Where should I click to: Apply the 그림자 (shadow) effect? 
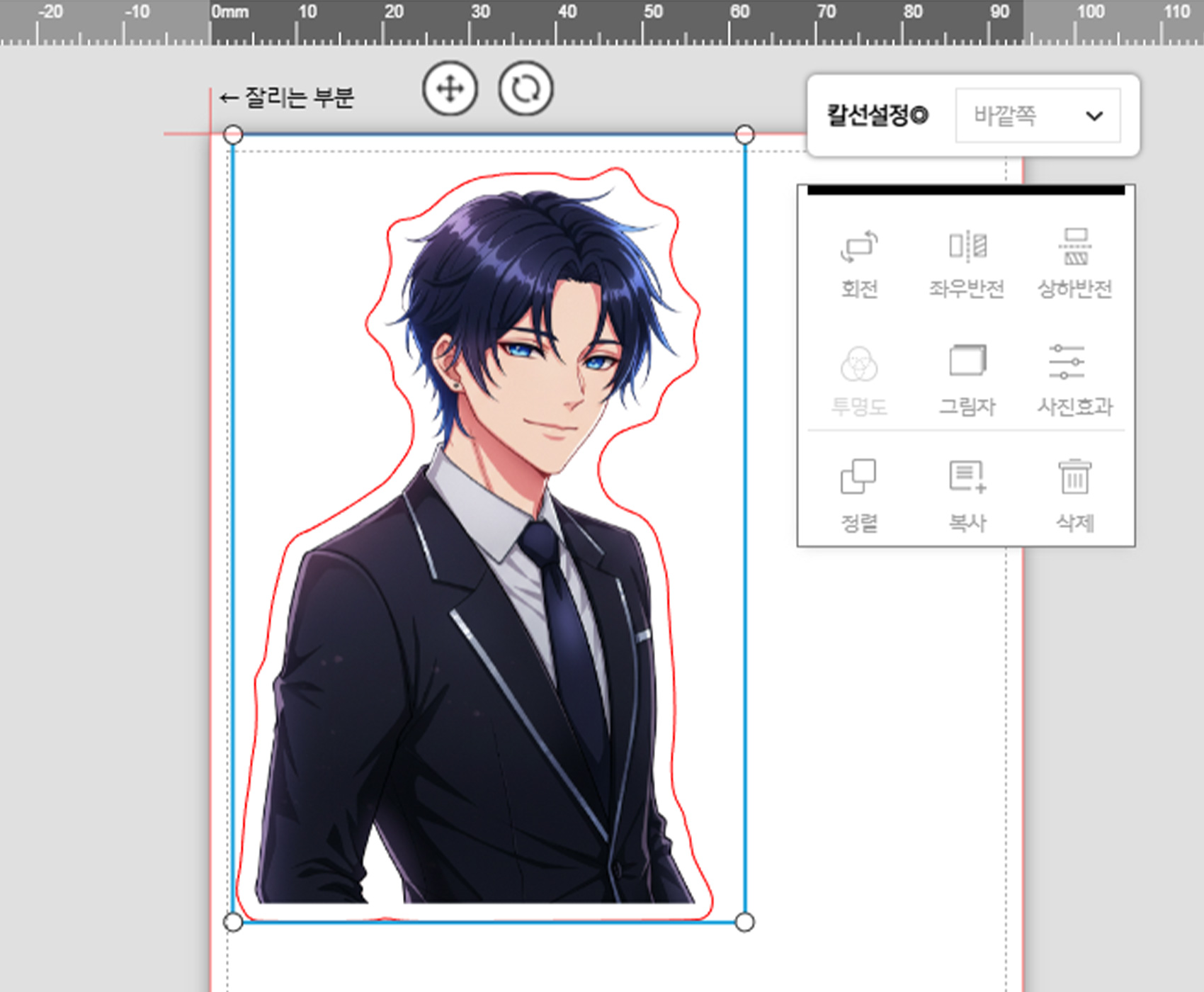[967, 381]
